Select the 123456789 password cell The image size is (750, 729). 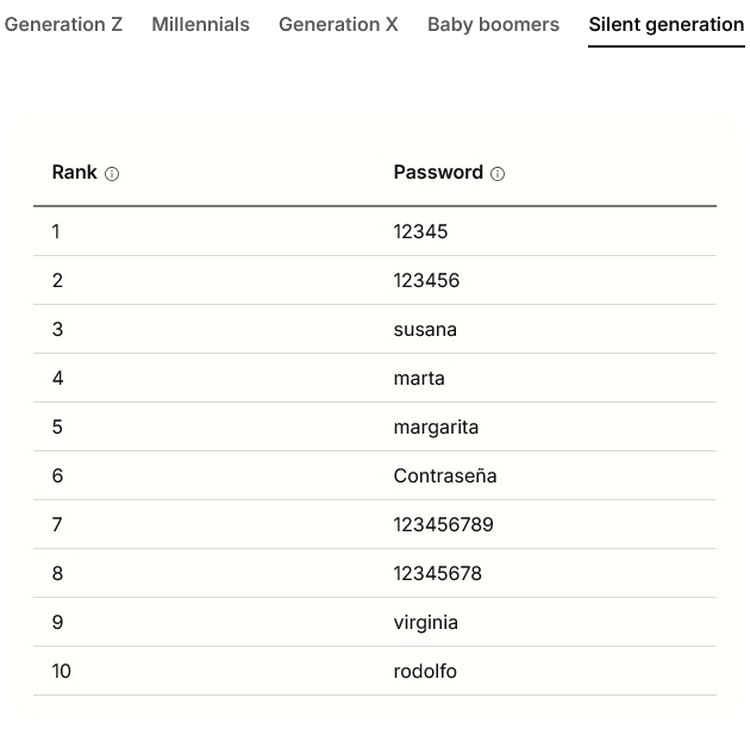[x=443, y=525]
